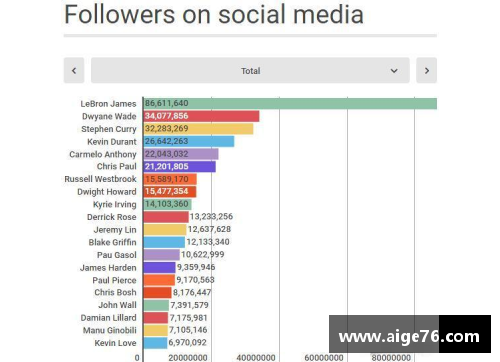Click the Derrick Rose label
The width and height of the screenshot is (500, 362).
[x=112, y=217]
